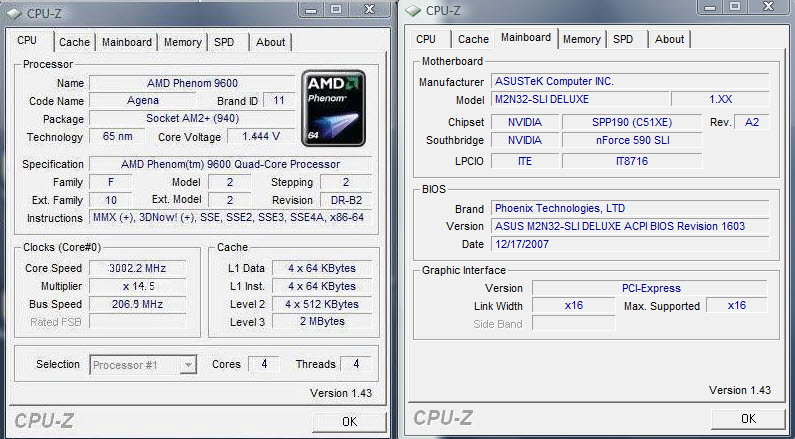
Task: Click Bus Speed value 206.9 MHz
Action: [137, 304]
